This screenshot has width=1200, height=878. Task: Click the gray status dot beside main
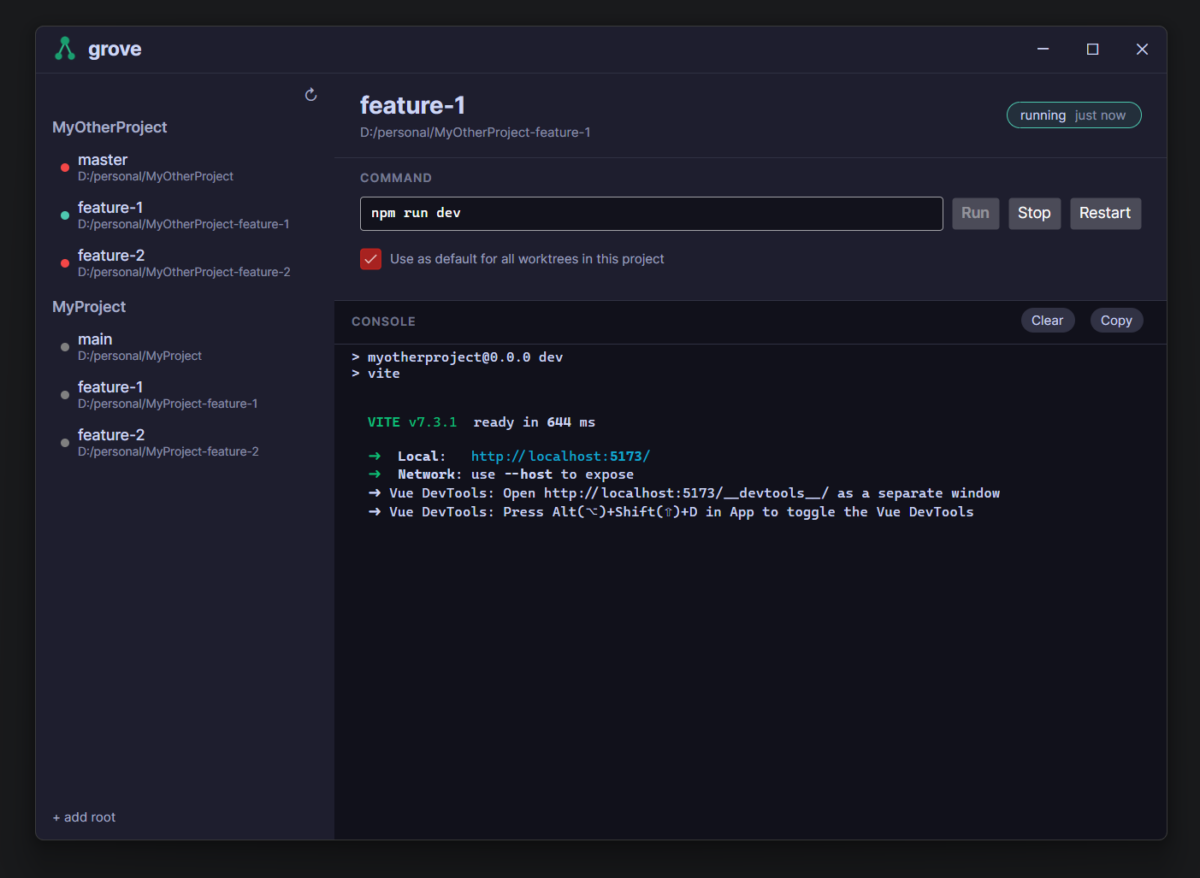65,347
